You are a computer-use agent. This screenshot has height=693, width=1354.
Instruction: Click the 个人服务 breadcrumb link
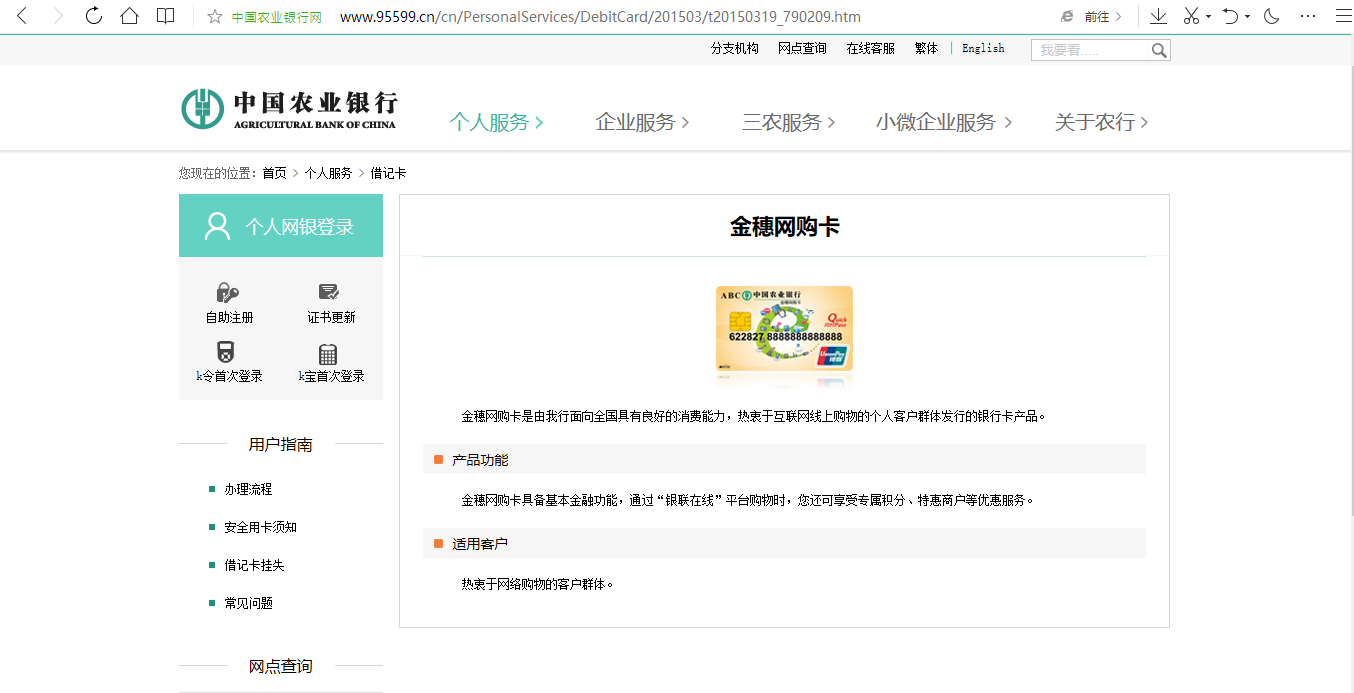[328, 173]
